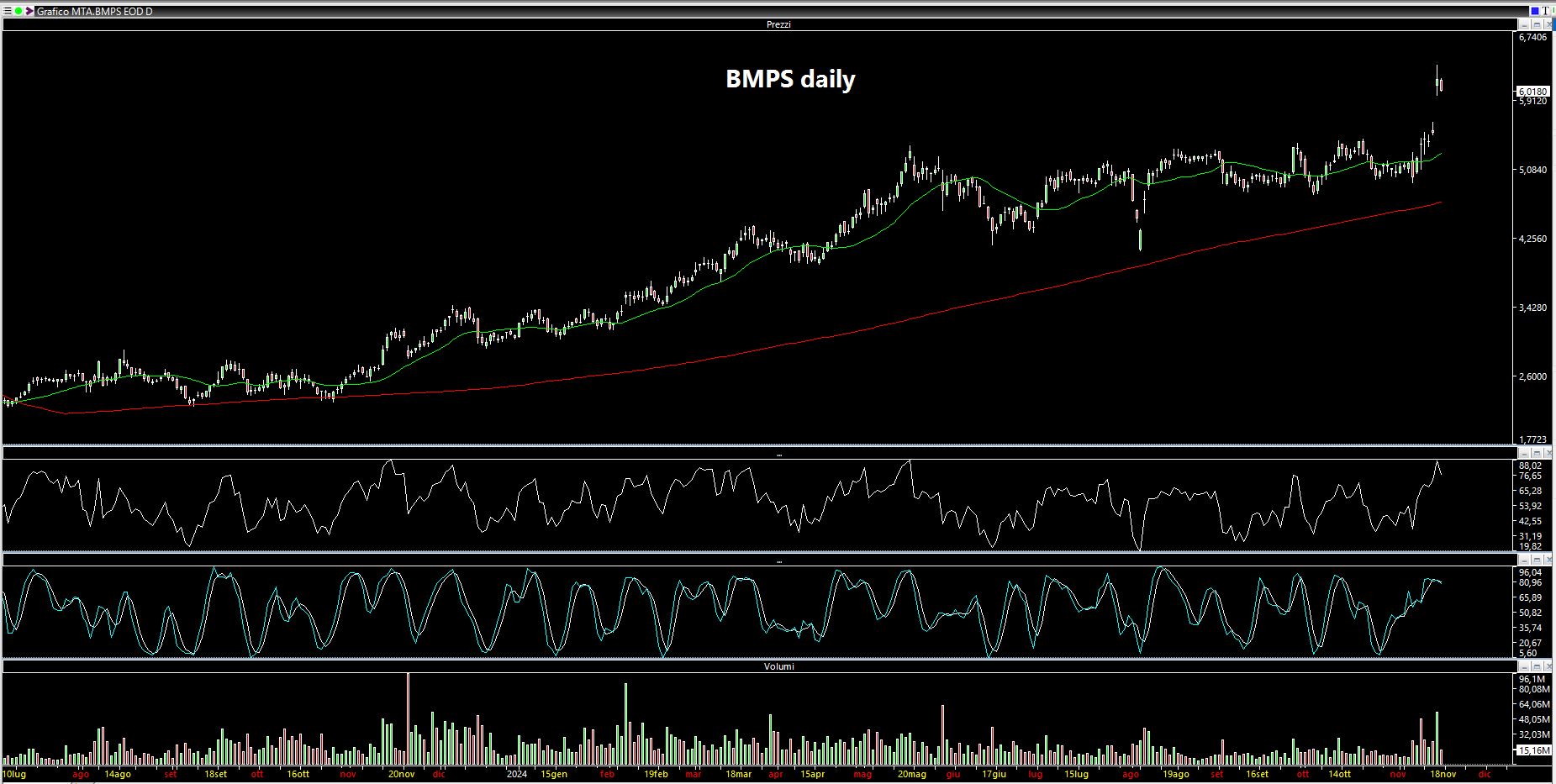Click the 15gen date on the time axis
The image size is (1556, 784).
pyautogui.click(x=554, y=774)
